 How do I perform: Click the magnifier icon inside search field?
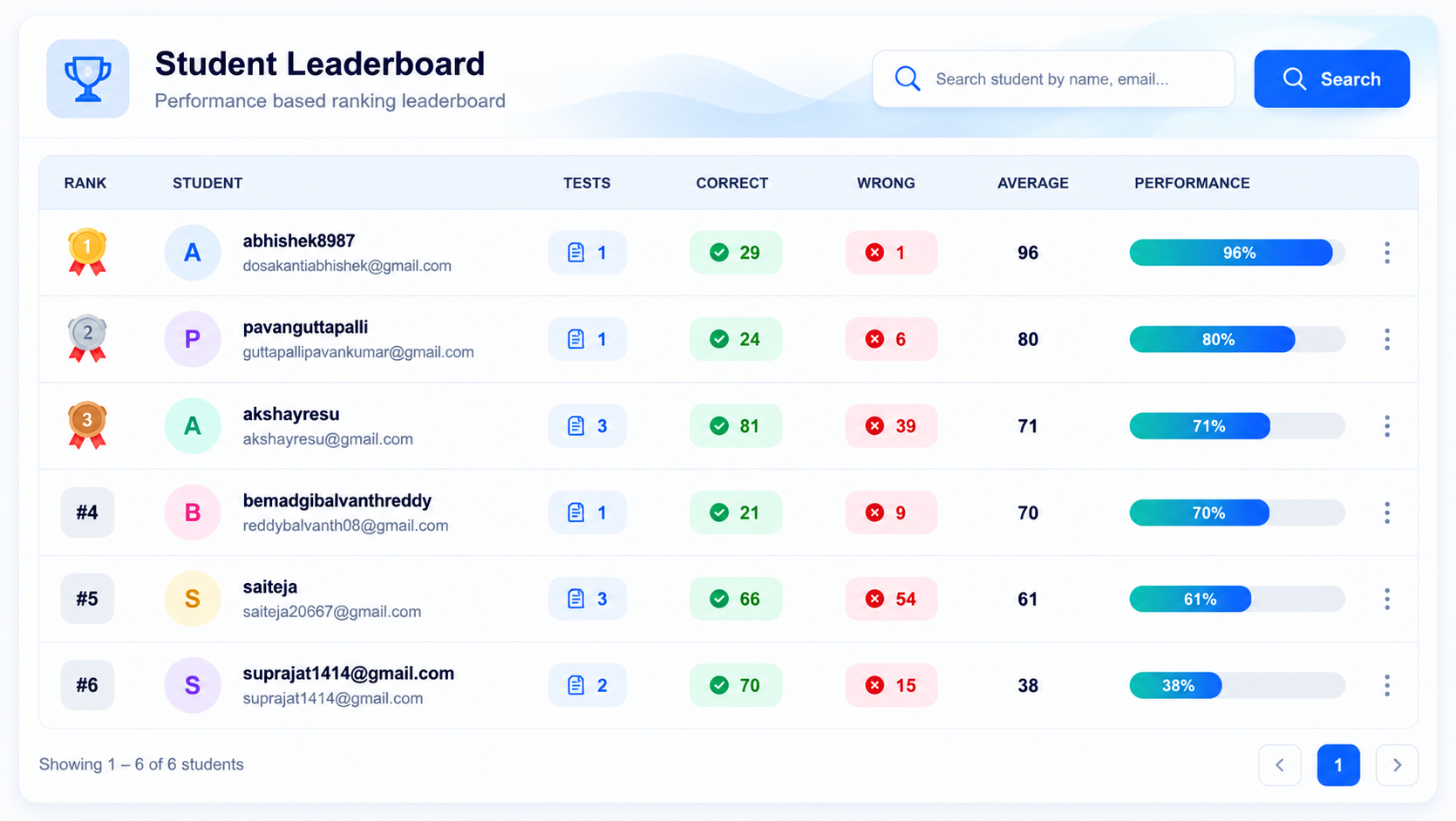point(908,78)
